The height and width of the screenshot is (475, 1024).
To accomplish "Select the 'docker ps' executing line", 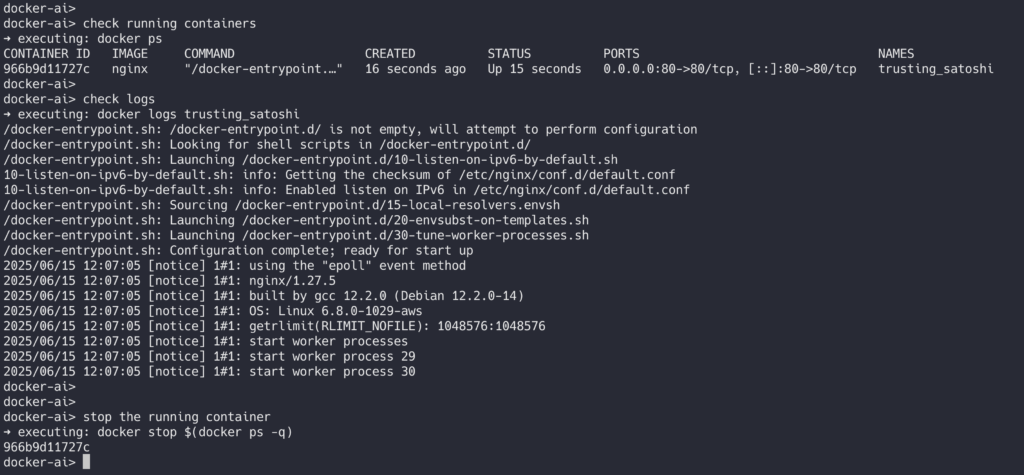I will click(x=83, y=39).
